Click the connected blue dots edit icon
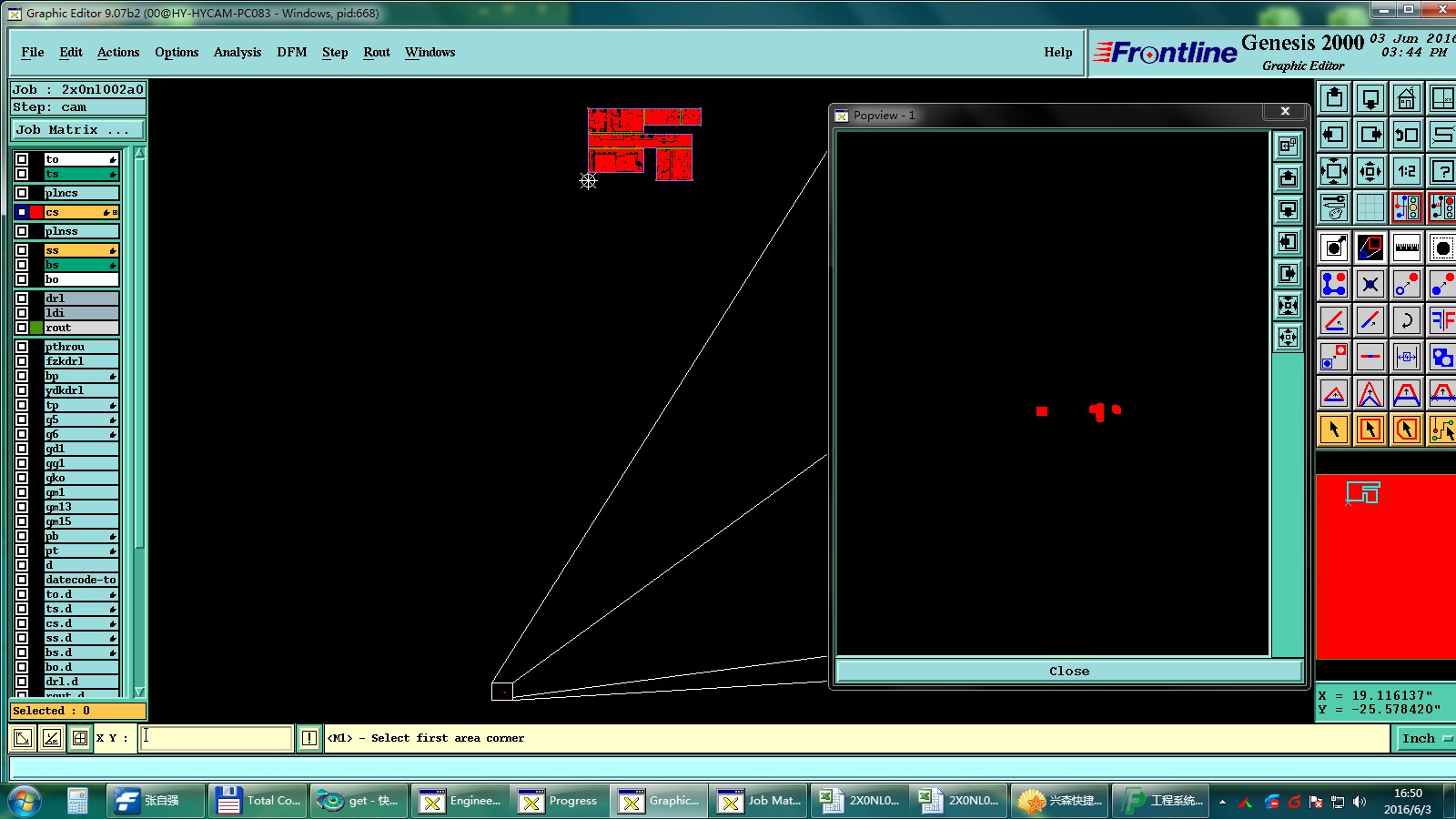The width and height of the screenshot is (1456, 819). pos(1334,284)
